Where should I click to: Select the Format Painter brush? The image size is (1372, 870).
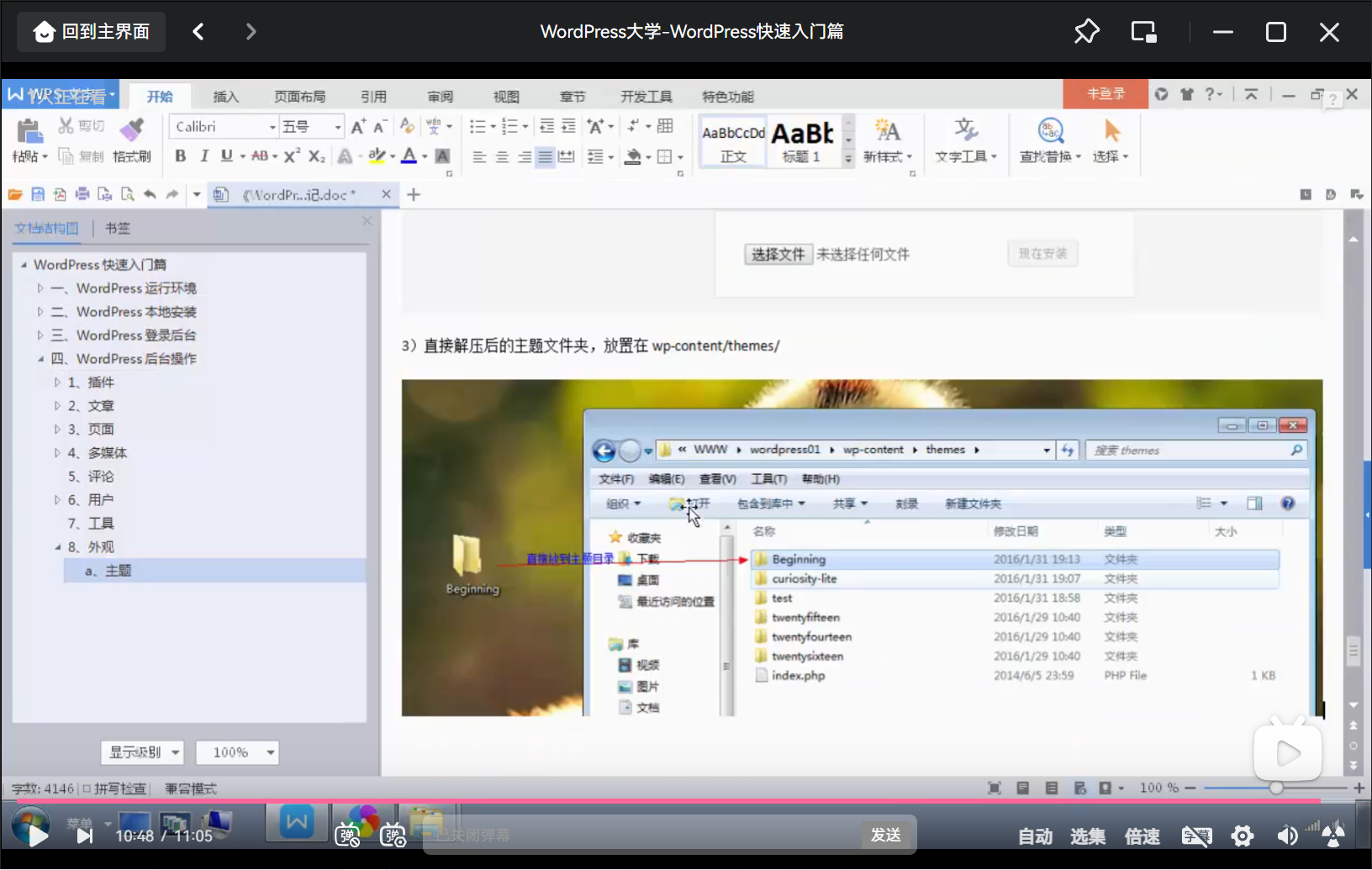[x=131, y=129]
